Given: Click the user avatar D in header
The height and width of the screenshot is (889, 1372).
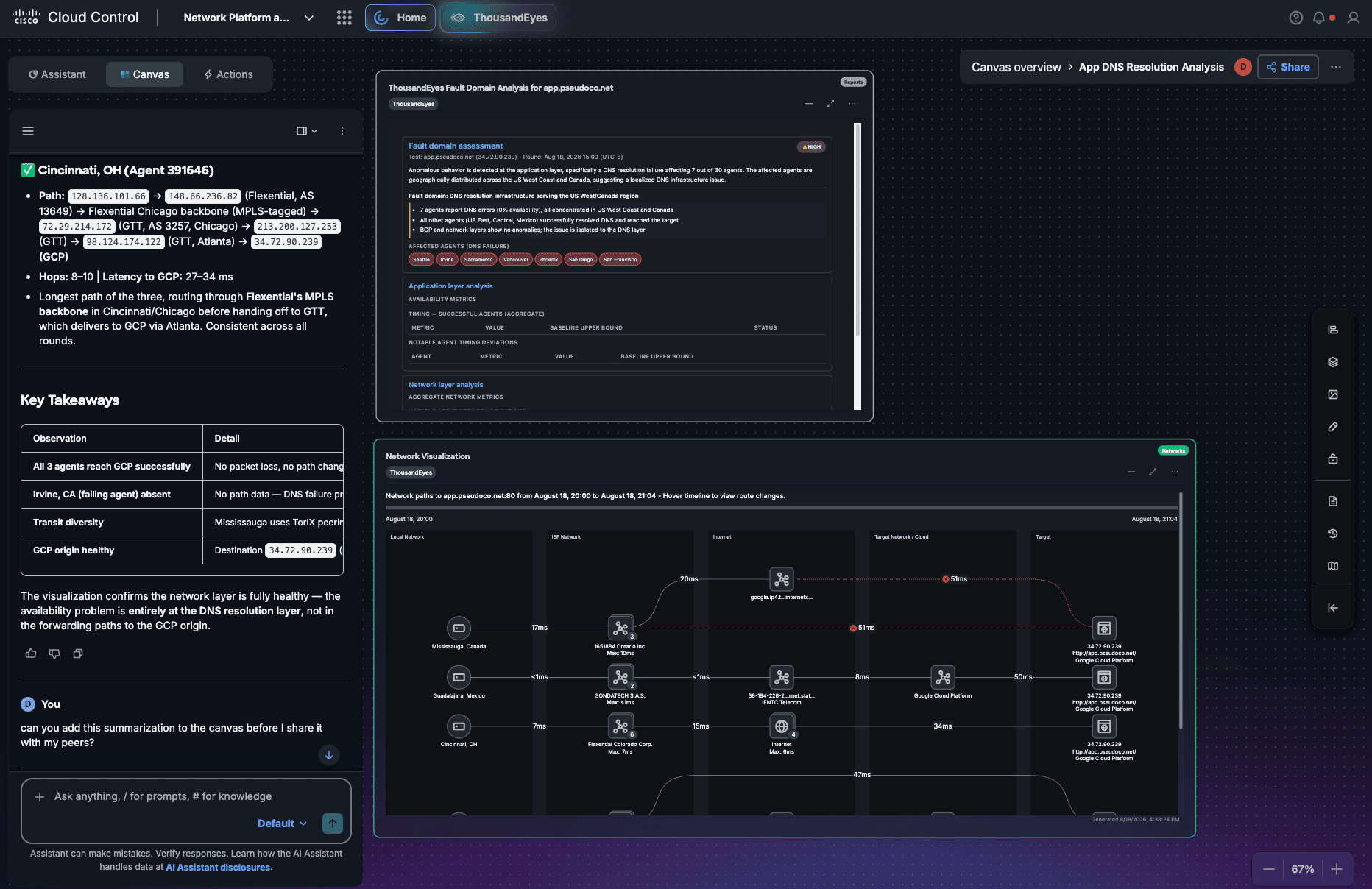Looking at the screenshot, I should [1243, 67].
